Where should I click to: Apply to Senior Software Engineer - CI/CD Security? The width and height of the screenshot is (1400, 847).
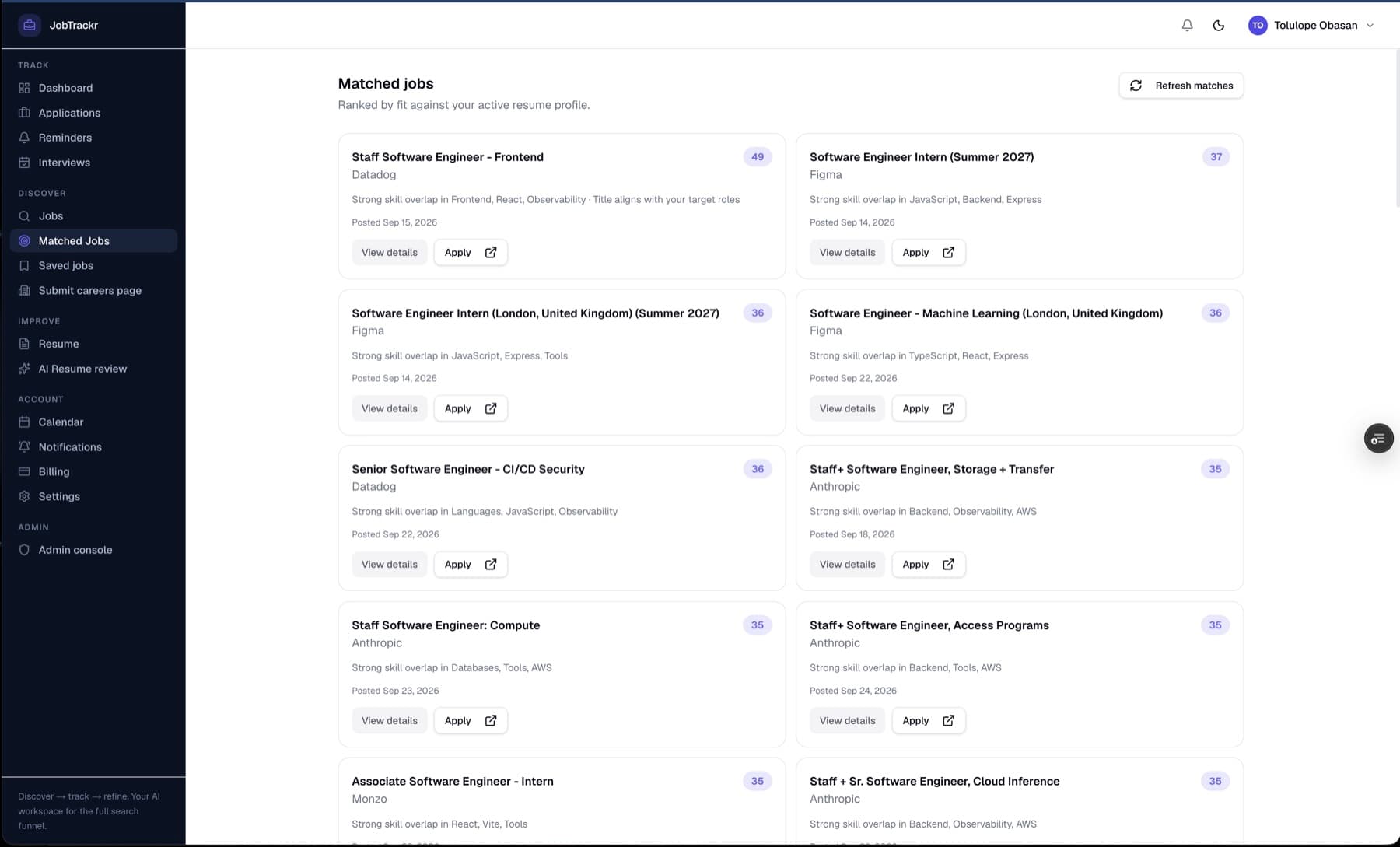tap(471, 565)
